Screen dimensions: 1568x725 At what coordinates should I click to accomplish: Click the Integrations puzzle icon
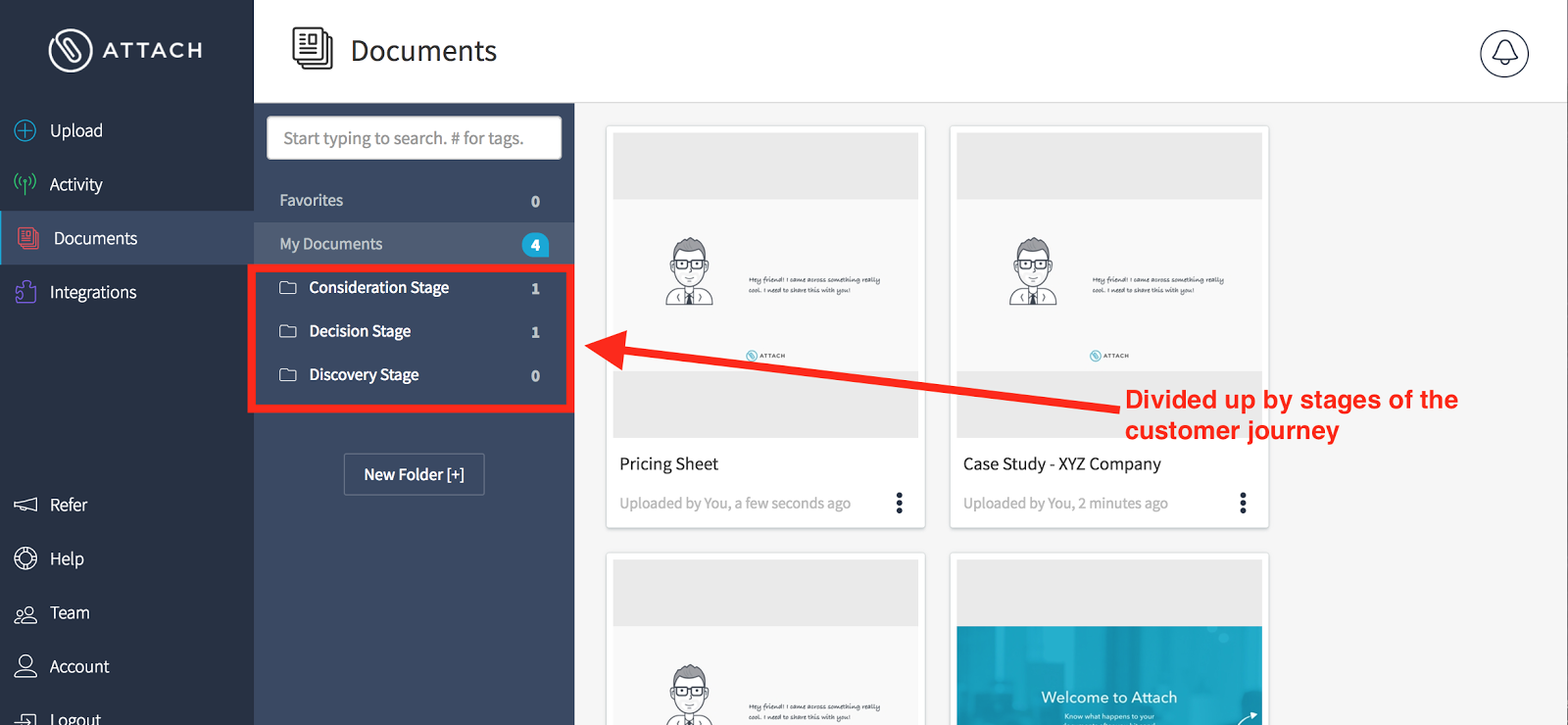25,292
